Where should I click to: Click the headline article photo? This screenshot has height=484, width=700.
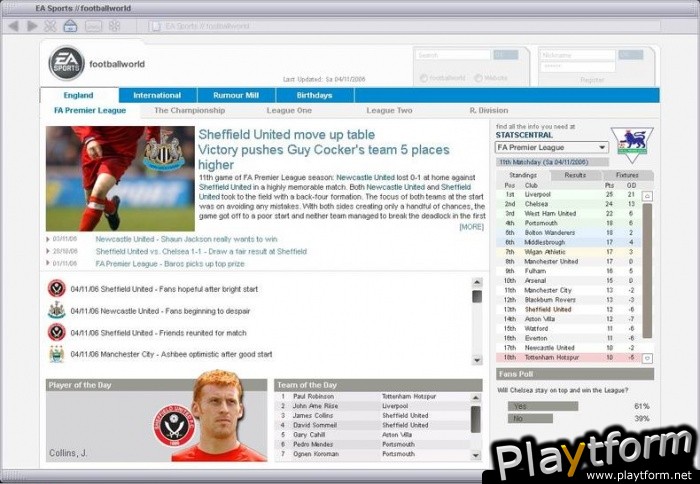(120, 179)
